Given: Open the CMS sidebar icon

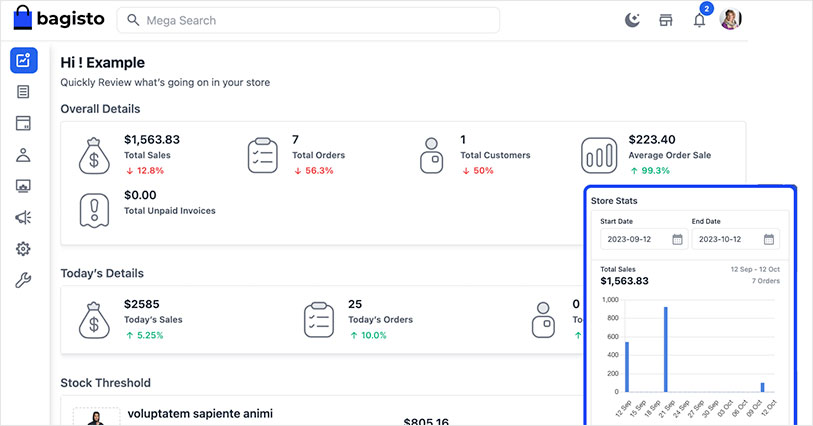Looking at the screenshot, I should coord(24,186).
